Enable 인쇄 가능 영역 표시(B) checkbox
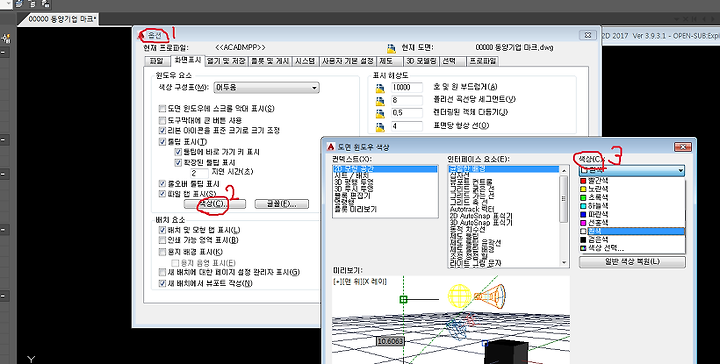720x364 pixels. [162, 240]
